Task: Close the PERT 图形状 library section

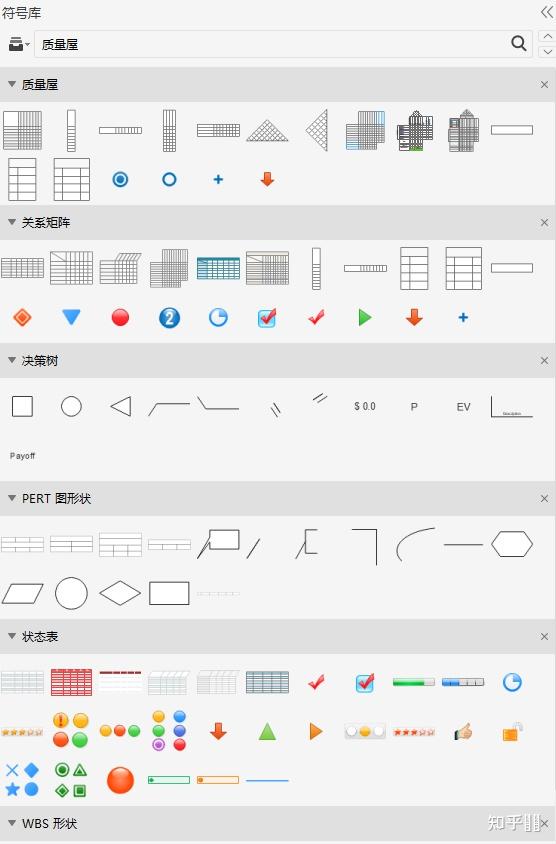Action: click(x=544, y=498)
